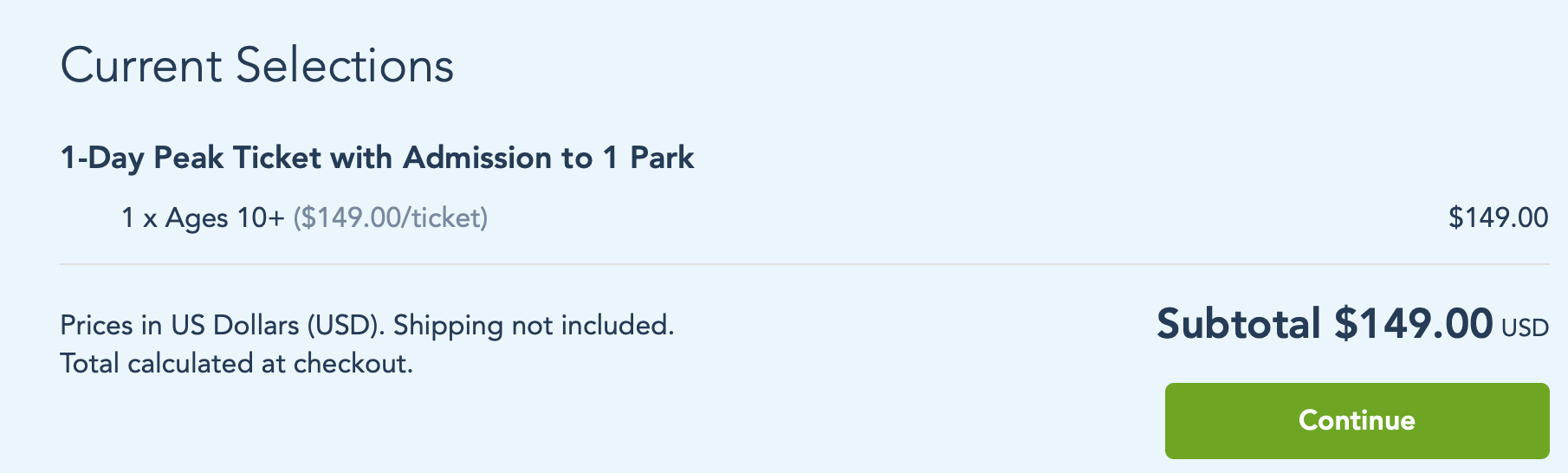This screenshot has height=473, width=1568.
Task: Click the 'Shipping not included.' sentence
Action: click(533, 326)
